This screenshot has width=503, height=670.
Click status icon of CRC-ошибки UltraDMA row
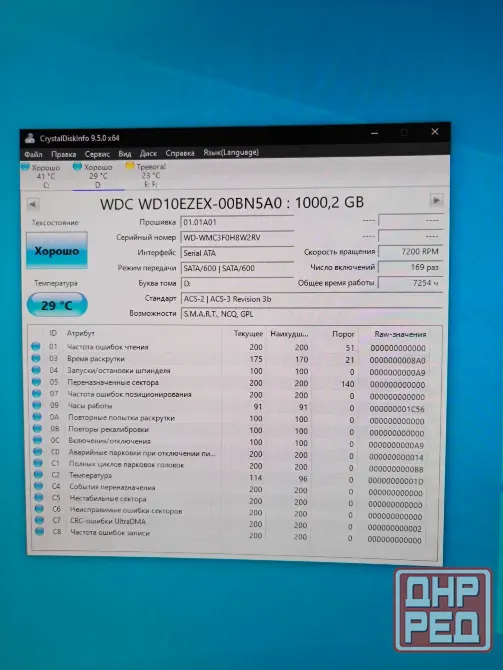tap(39, 520)
